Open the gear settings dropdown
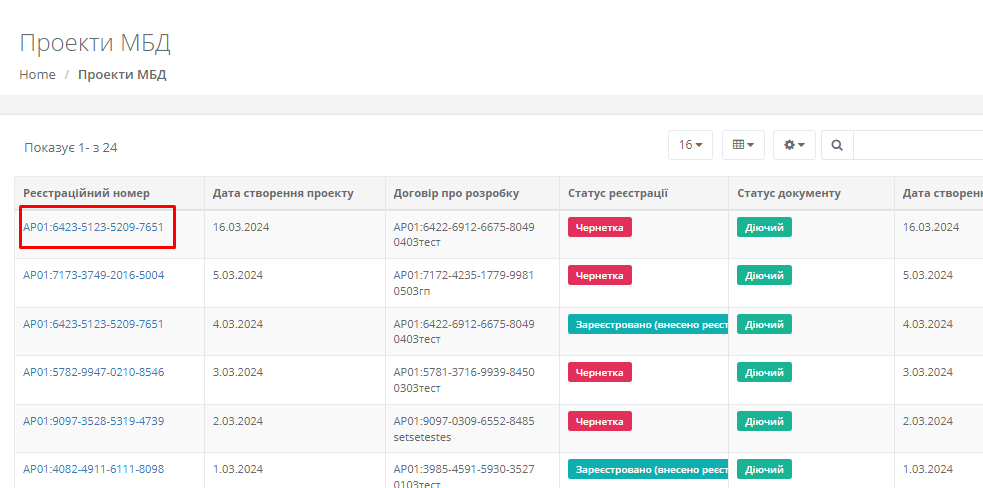The image size is (983, 488). [x=795, y=145]
